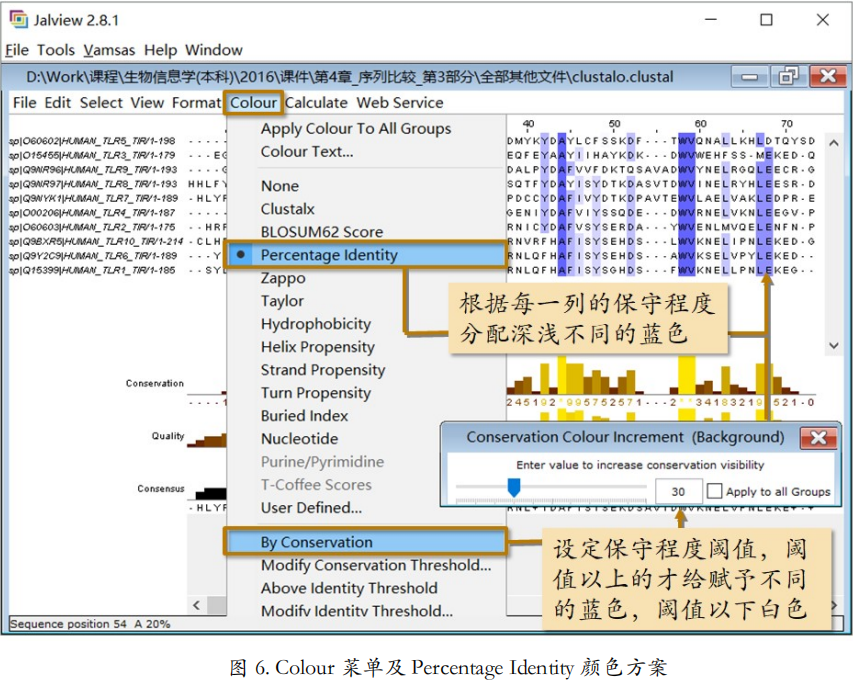
Task: Open the Help menu
Action: [x=160, y=50]
